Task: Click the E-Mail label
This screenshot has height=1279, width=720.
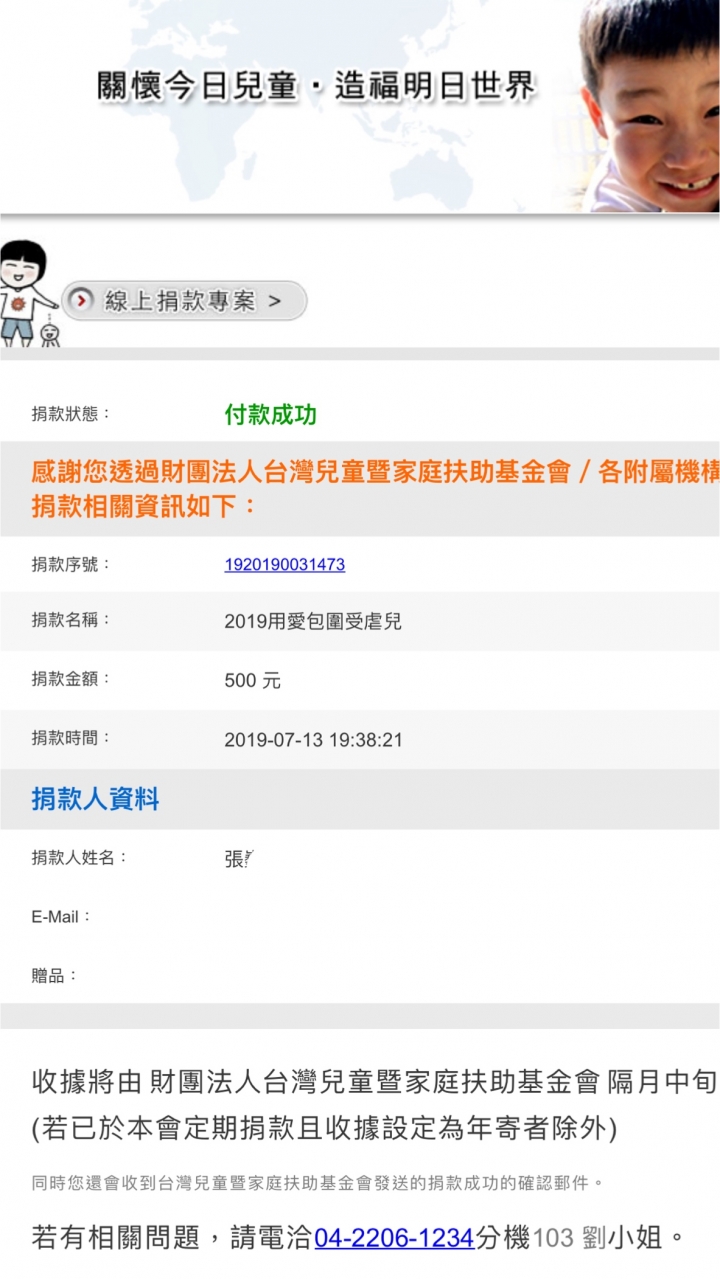Action: pyautogui.click(x=62, y=916)
